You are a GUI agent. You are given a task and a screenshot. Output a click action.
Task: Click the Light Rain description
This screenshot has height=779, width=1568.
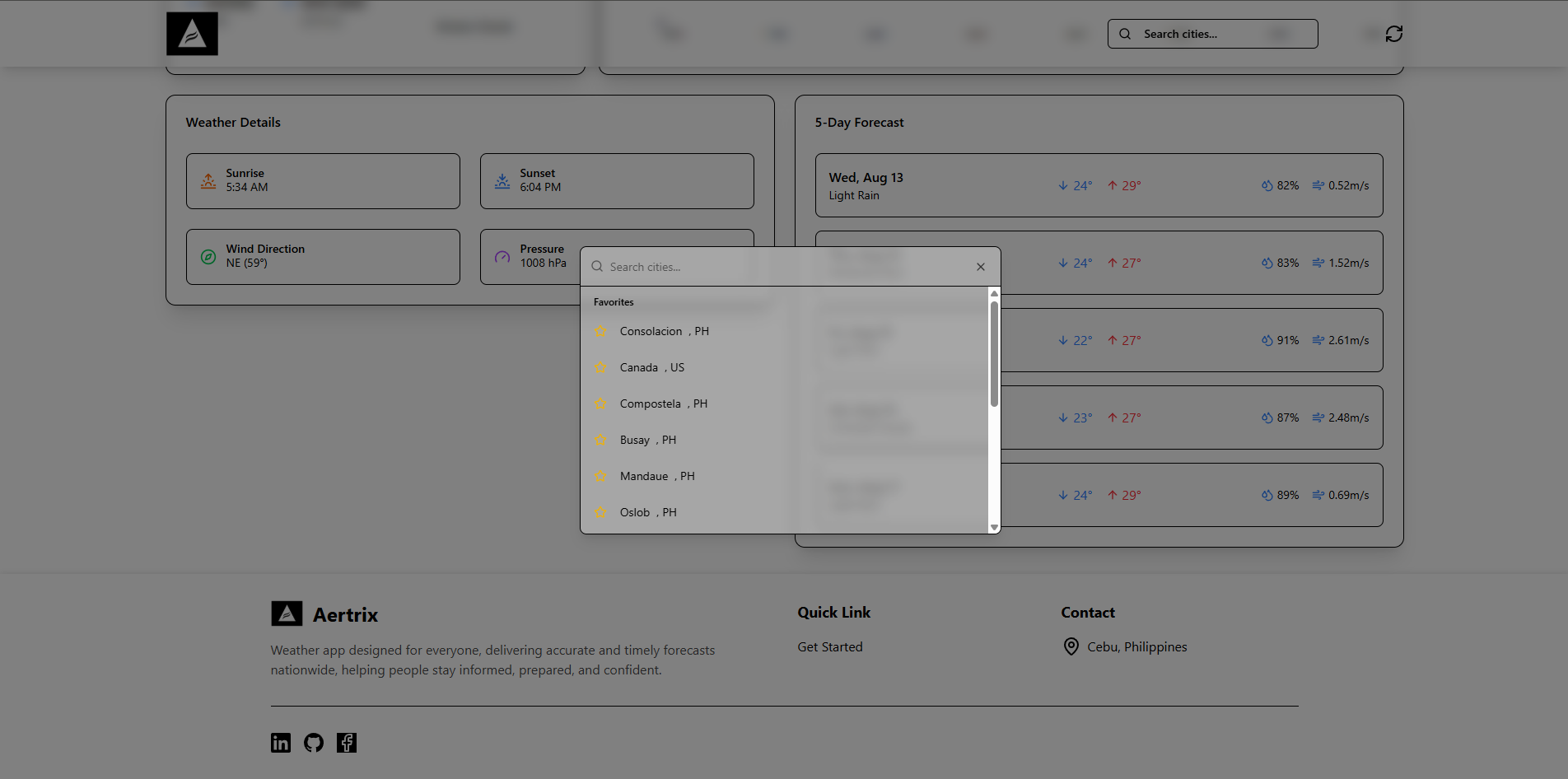(854, 195)
